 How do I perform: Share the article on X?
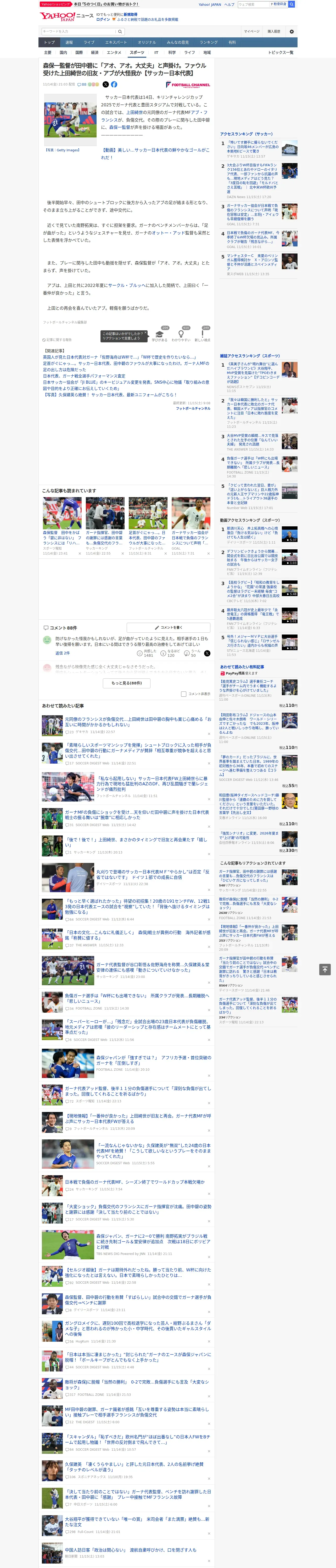[105, 85]
